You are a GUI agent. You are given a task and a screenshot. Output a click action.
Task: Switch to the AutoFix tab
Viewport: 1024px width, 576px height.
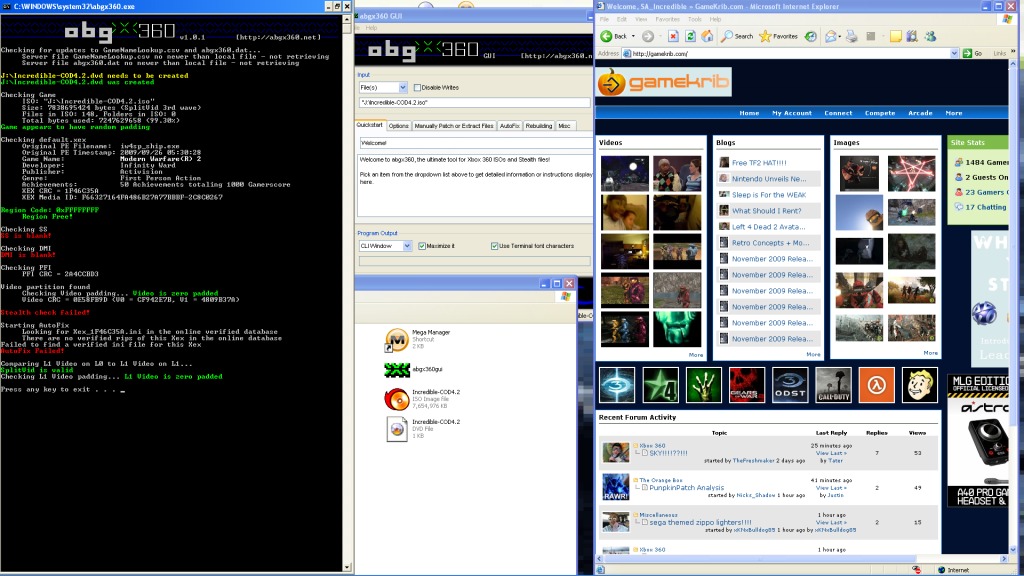(x=509, y=126)
